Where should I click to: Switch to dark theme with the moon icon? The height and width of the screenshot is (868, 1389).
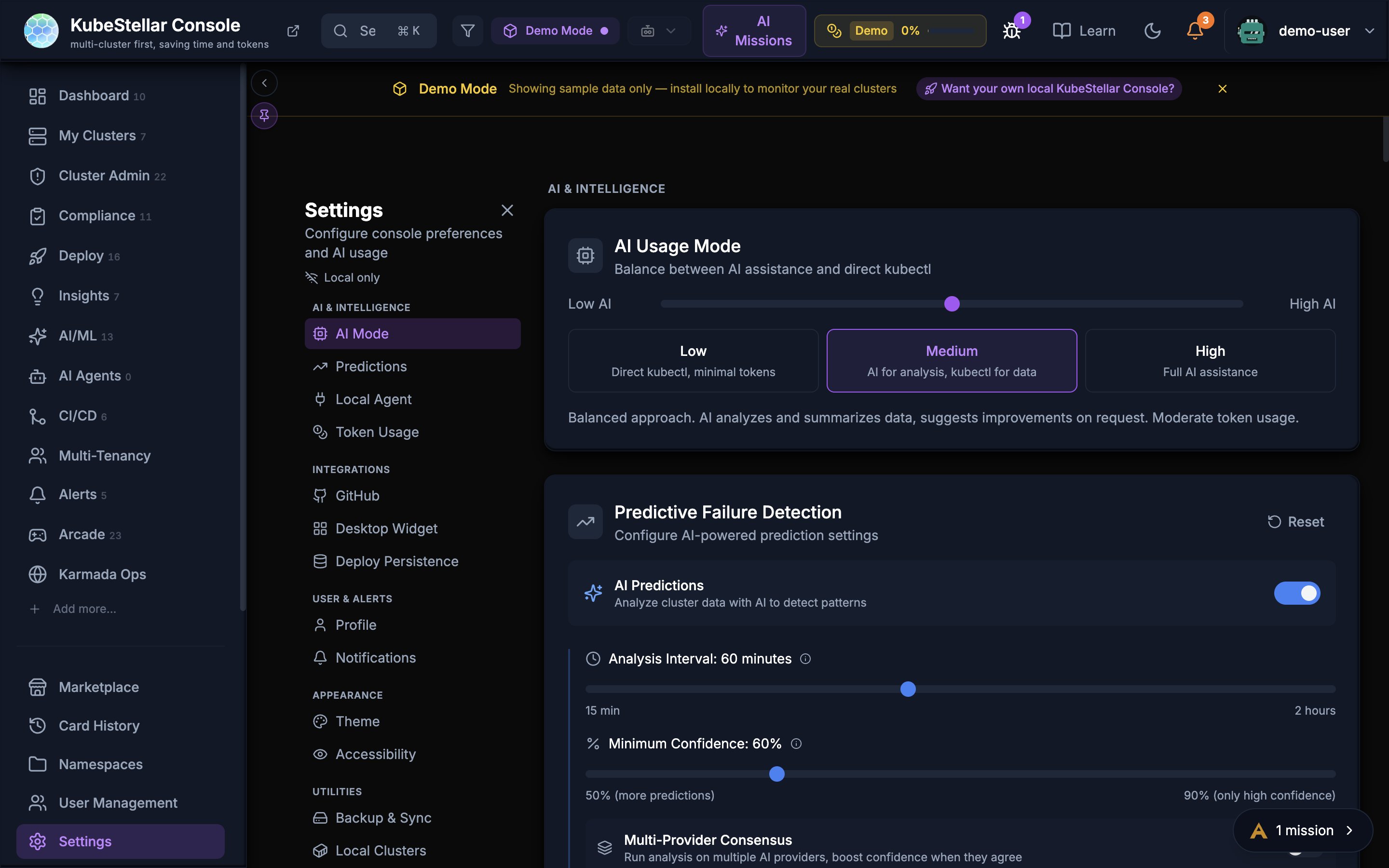[x=1152, y=31]
